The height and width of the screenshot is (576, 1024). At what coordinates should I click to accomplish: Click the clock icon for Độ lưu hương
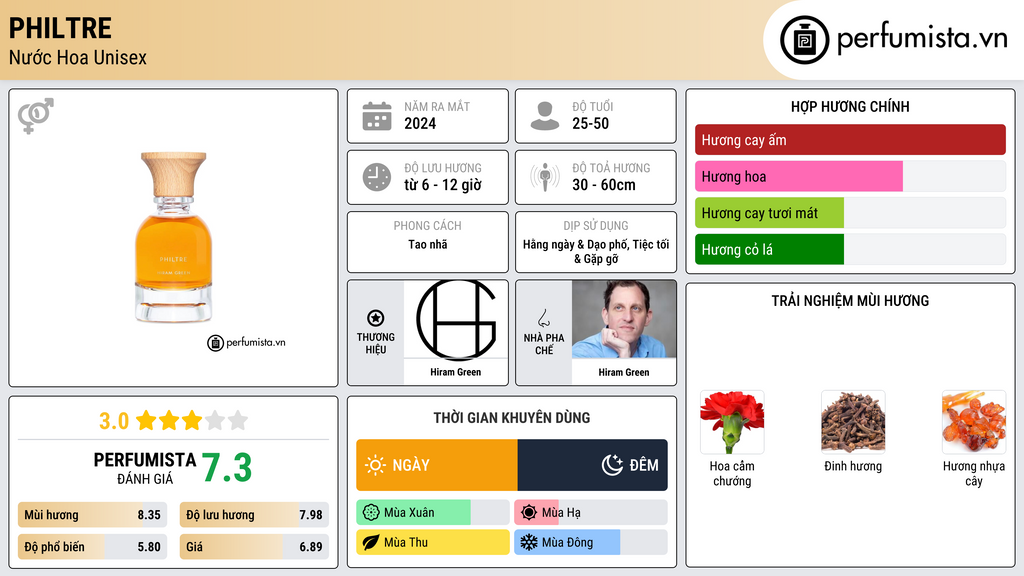pyautogui.click(x=377, y=177)
